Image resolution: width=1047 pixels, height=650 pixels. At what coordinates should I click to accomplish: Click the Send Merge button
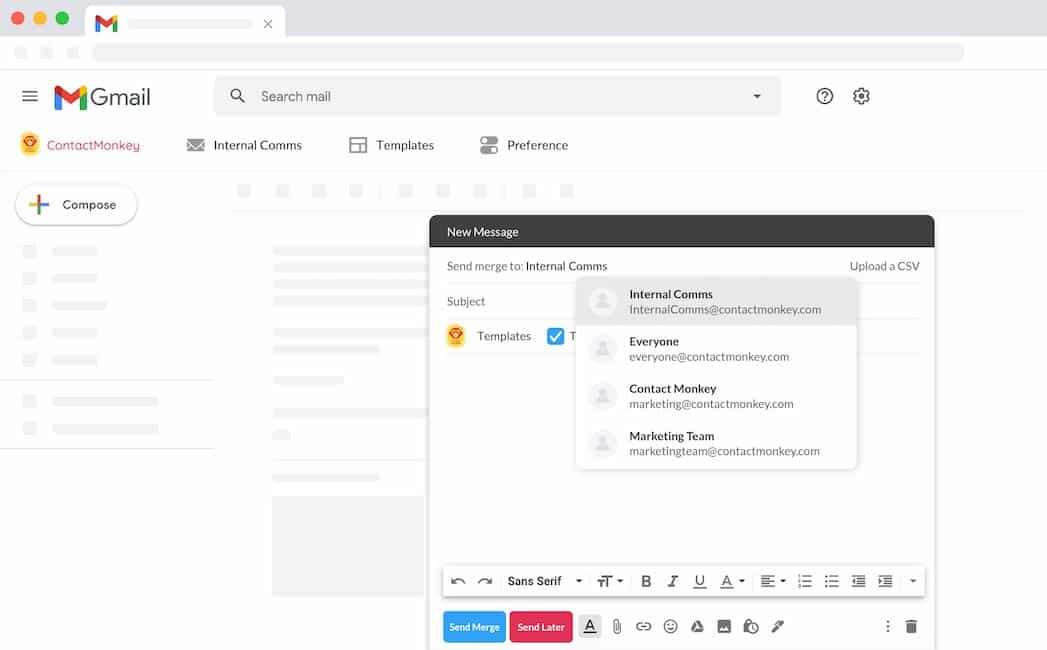pos(474,627)
